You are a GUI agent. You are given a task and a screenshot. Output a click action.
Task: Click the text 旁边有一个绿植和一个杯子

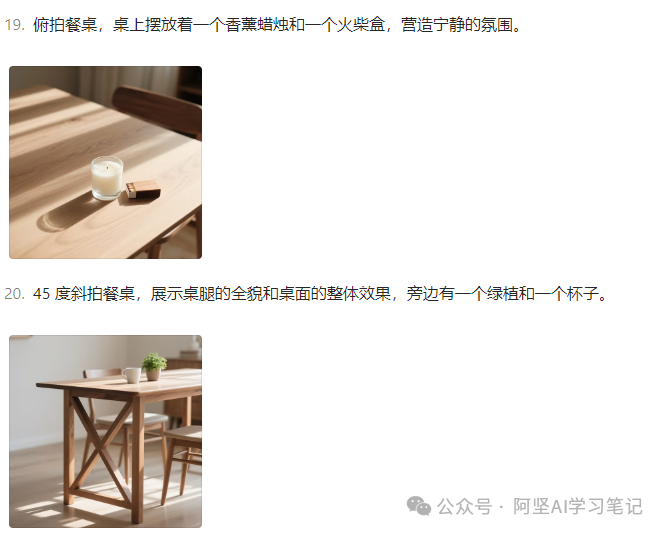pos(502,293)
